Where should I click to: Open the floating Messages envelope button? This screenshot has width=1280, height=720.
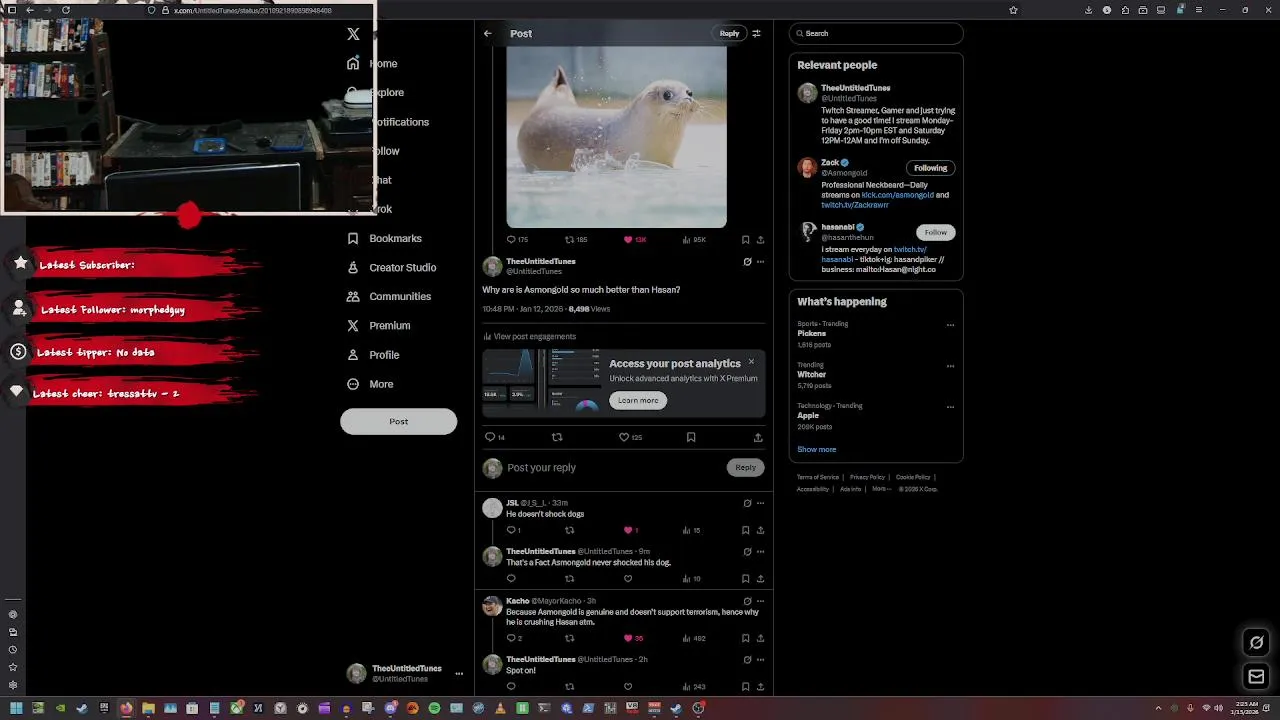click(x=1257, y=677)
